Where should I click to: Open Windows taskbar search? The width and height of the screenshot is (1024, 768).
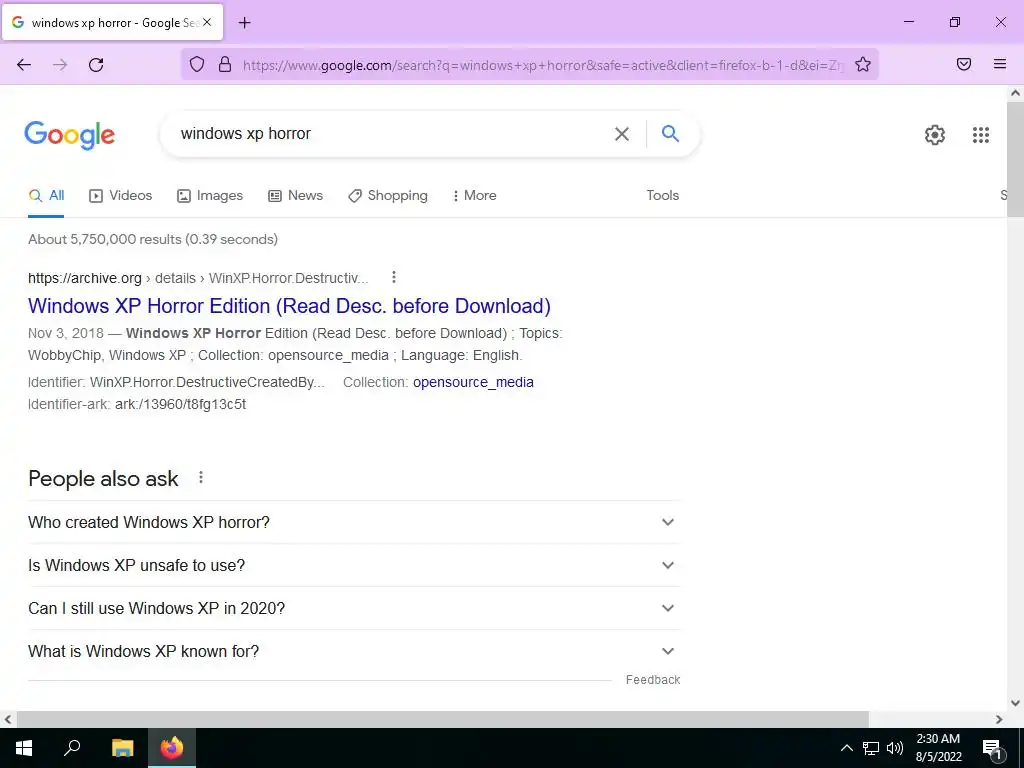(x=72, y=748)
